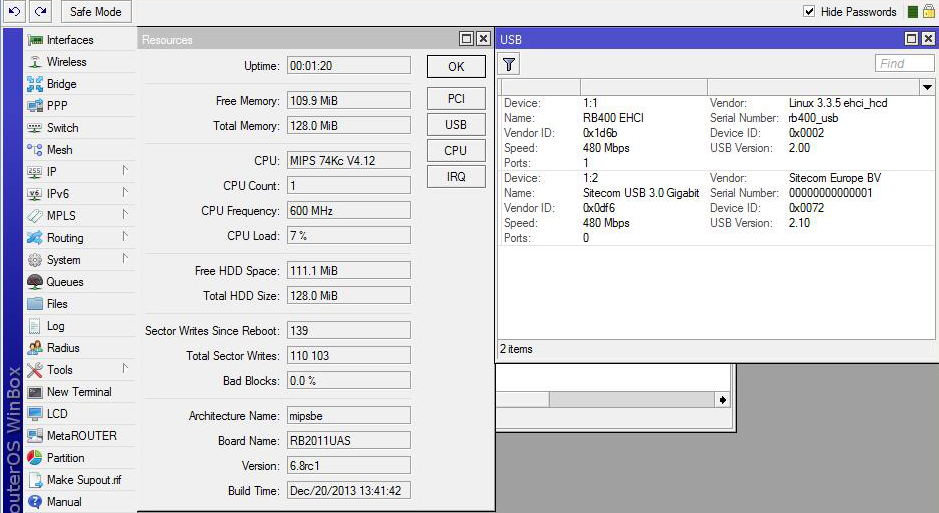The width and height of the screenshot is (939, 513).
Task: Open the PPP menu icon
Action: (35, 106)
